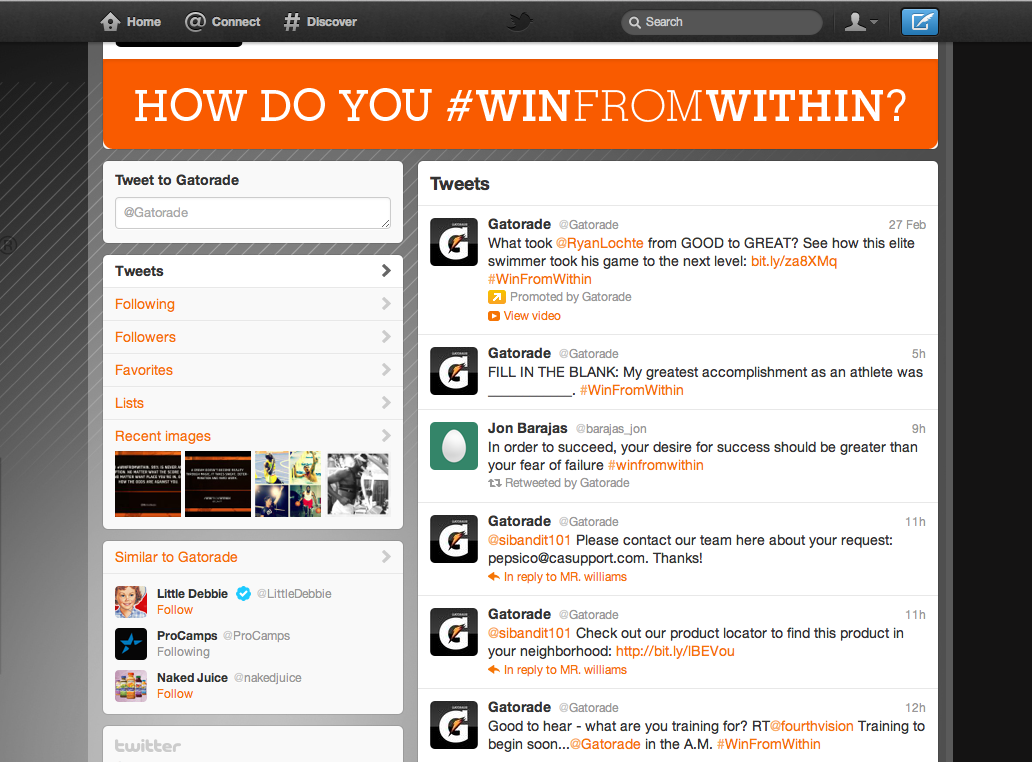Click Jon Barajas name in tweet
Viewport: 1032px width, 762px height.
click(x=527, y=428)
